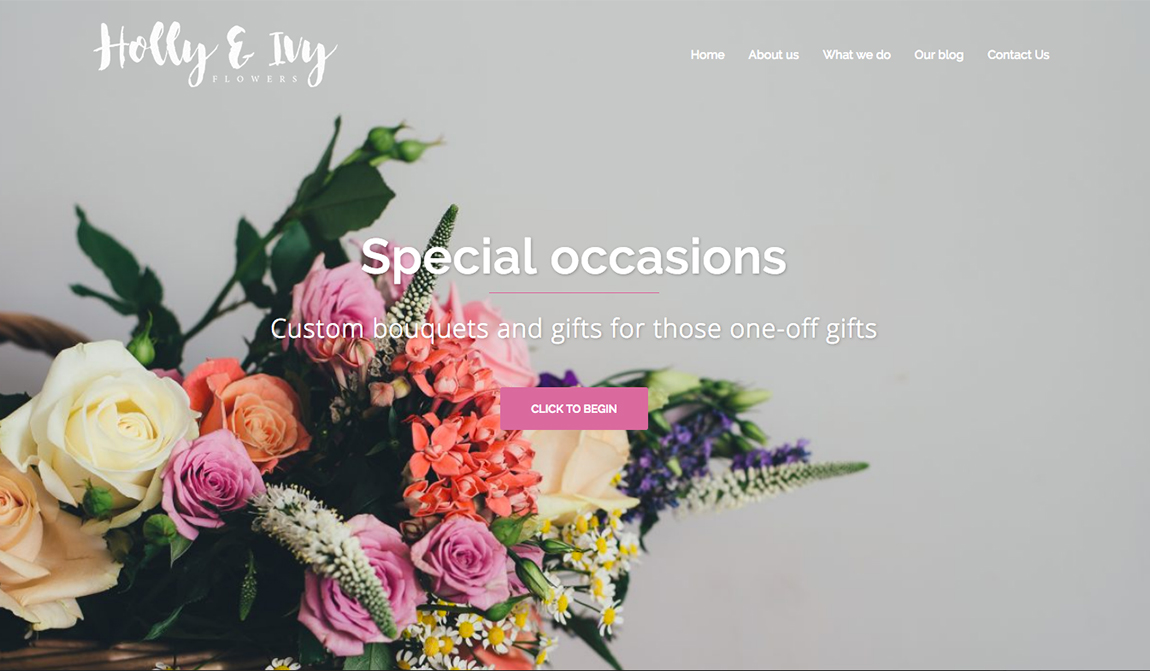The image size is (1150, 671).
Task: Click the orange rose in the bouquet
Action: (253, 414)
